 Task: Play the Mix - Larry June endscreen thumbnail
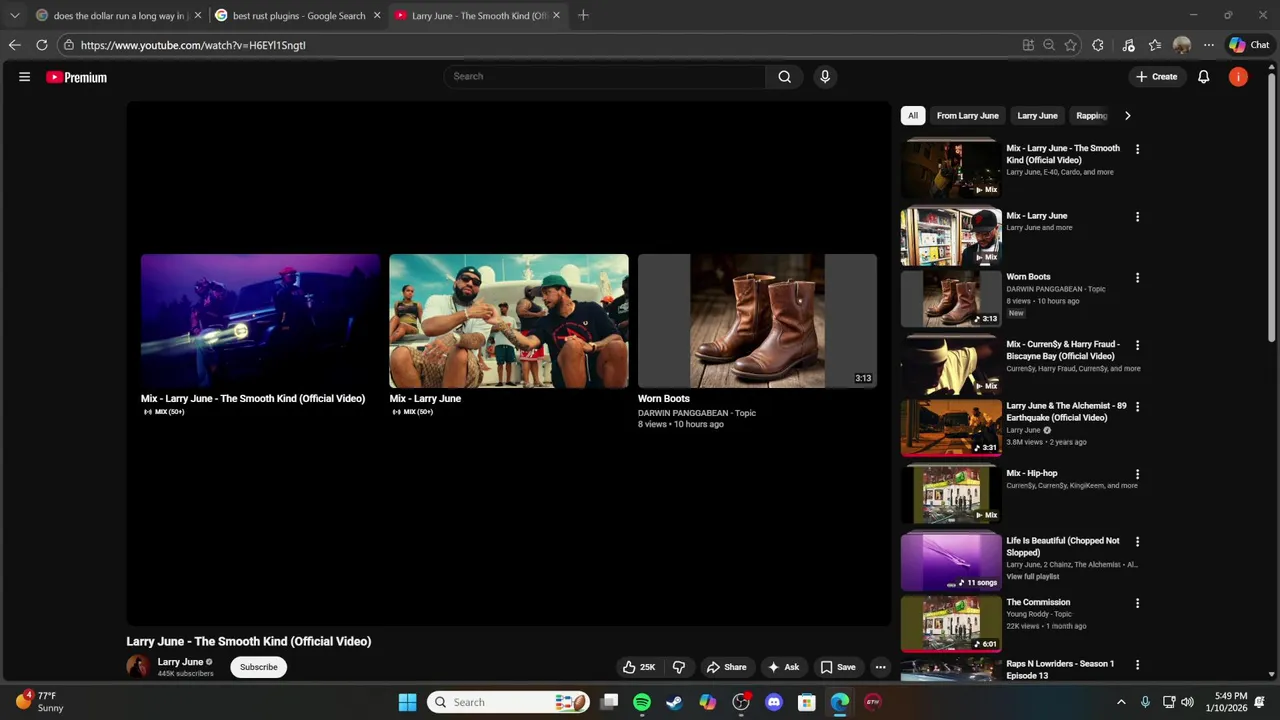click(x=509, y=321)
